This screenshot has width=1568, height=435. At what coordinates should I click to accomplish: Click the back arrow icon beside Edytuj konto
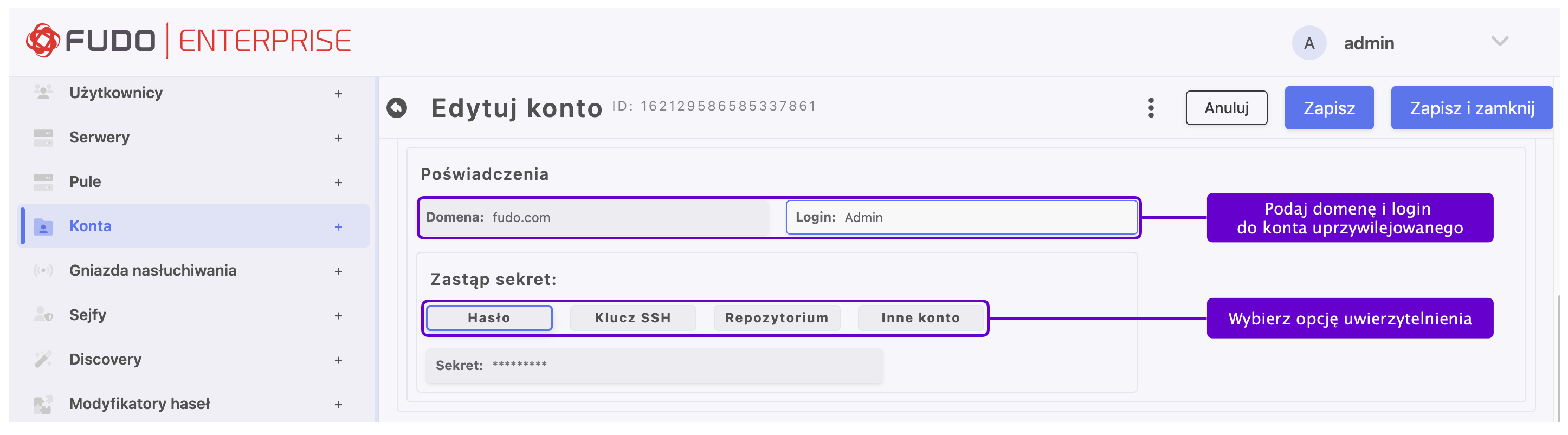pos(397,108)
